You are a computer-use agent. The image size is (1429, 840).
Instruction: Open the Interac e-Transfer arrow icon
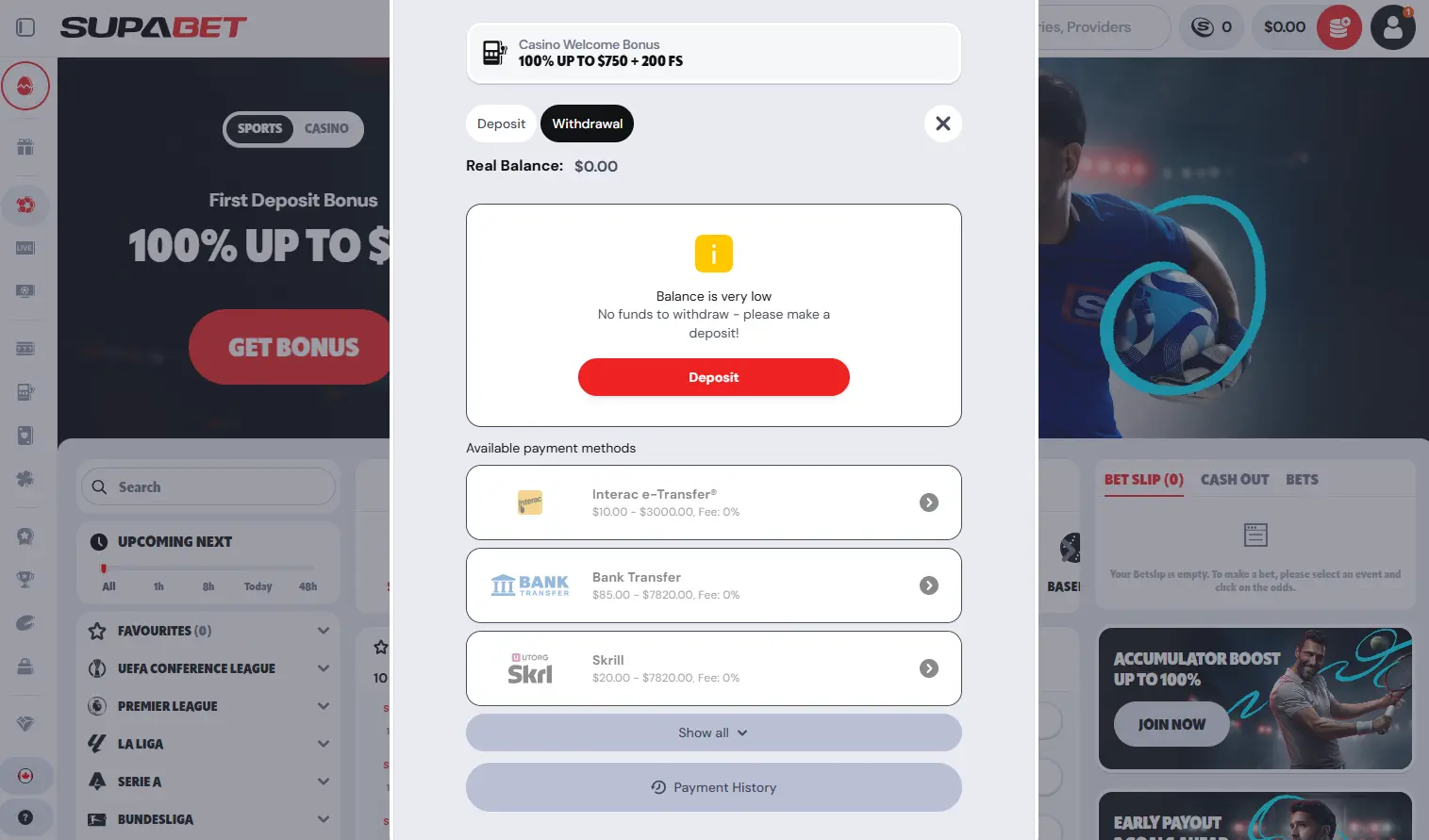(x=929, y=502)
